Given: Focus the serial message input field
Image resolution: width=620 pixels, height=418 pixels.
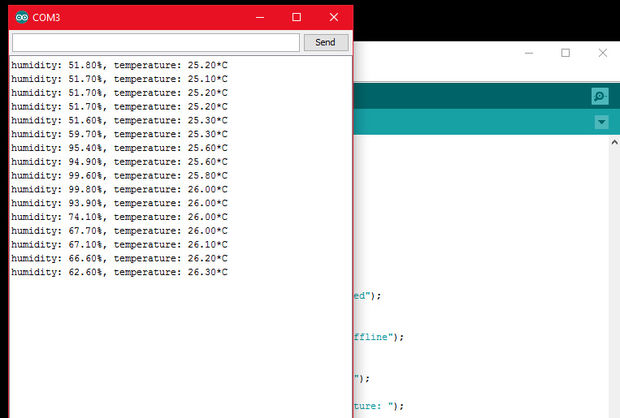Looking at the screenshot, I should pos(155,42).
